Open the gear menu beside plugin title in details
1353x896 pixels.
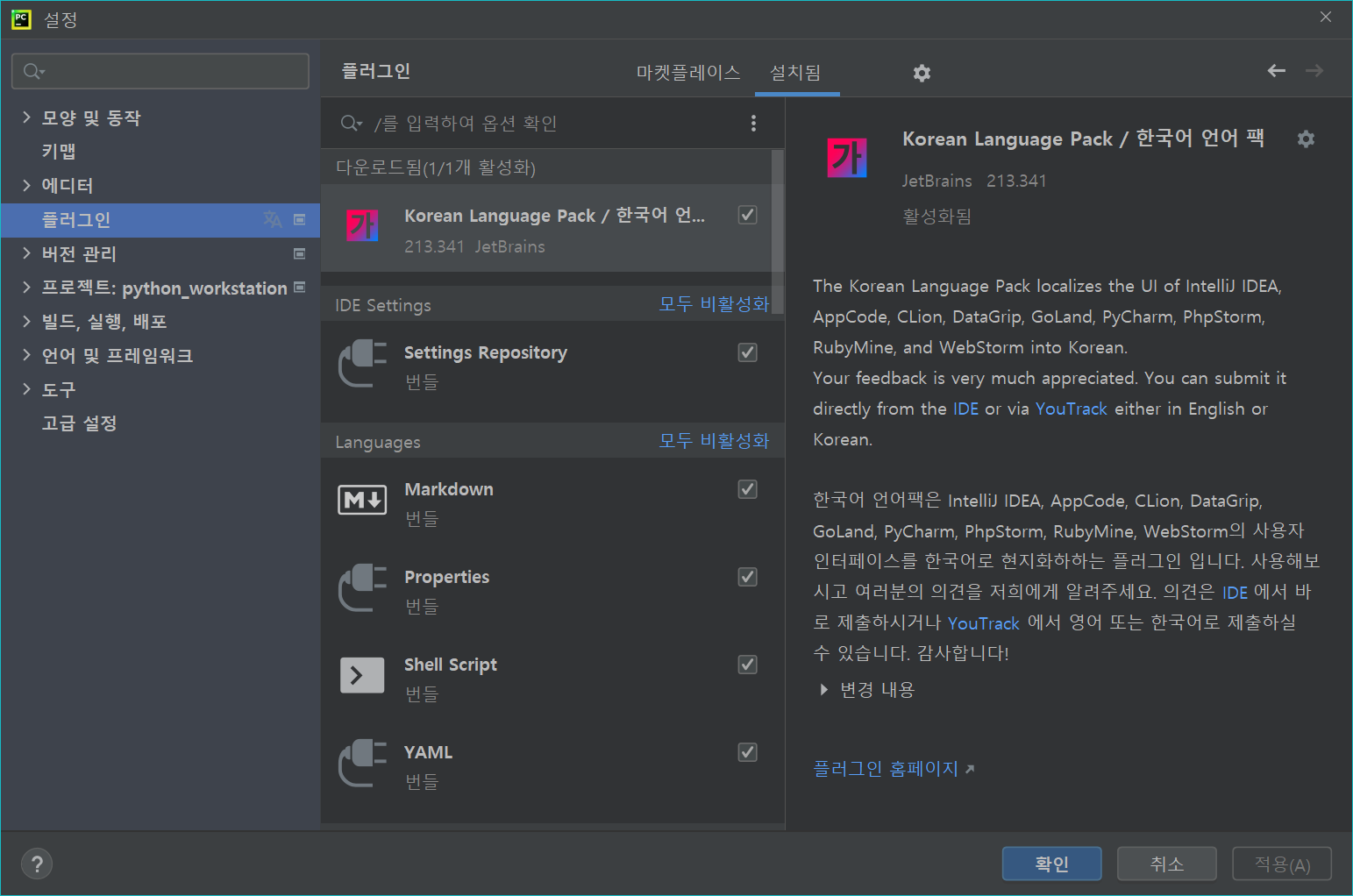[1306, 139]
